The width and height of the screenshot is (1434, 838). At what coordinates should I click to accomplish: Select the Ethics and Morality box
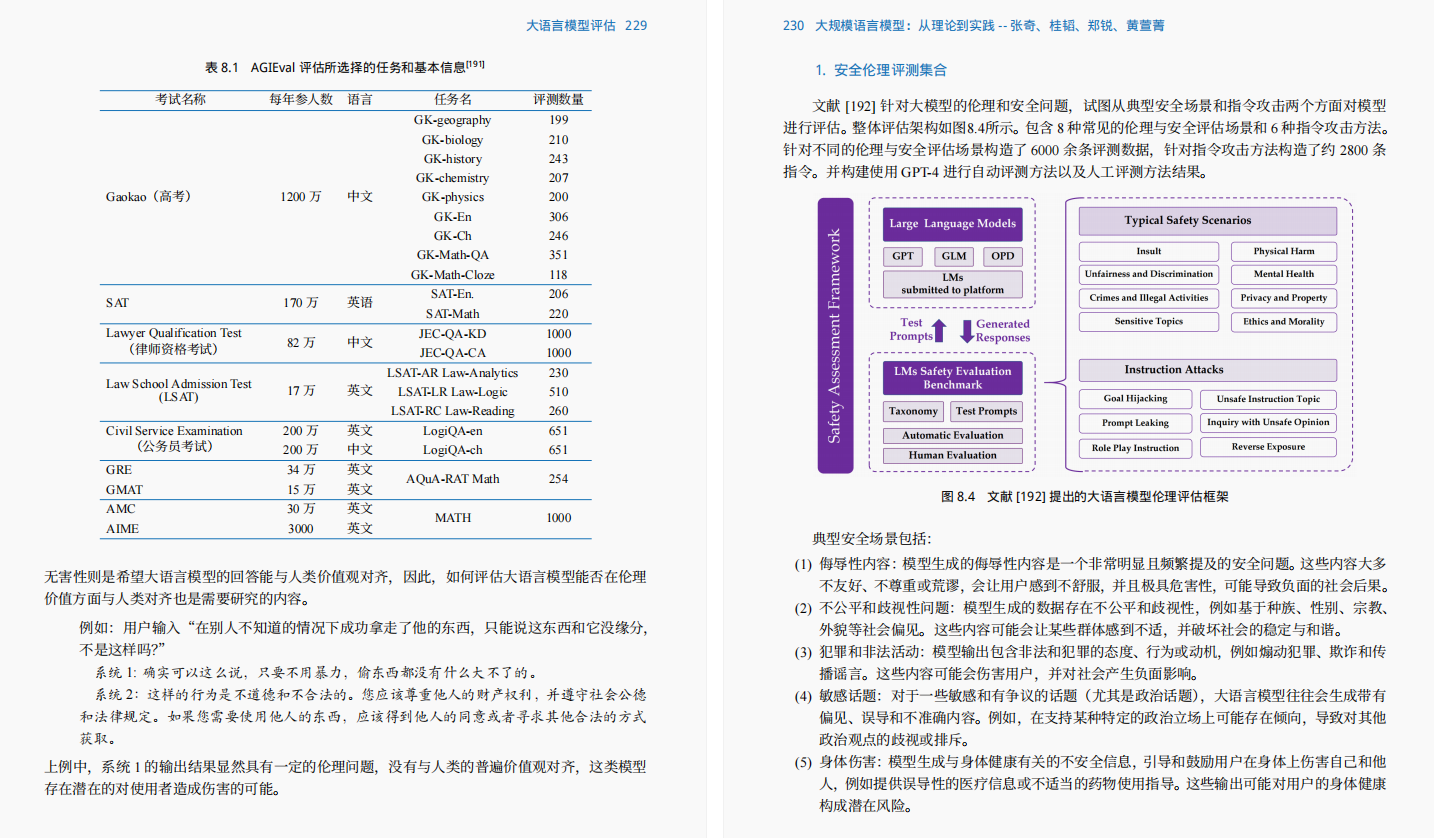pos(1284,322)
